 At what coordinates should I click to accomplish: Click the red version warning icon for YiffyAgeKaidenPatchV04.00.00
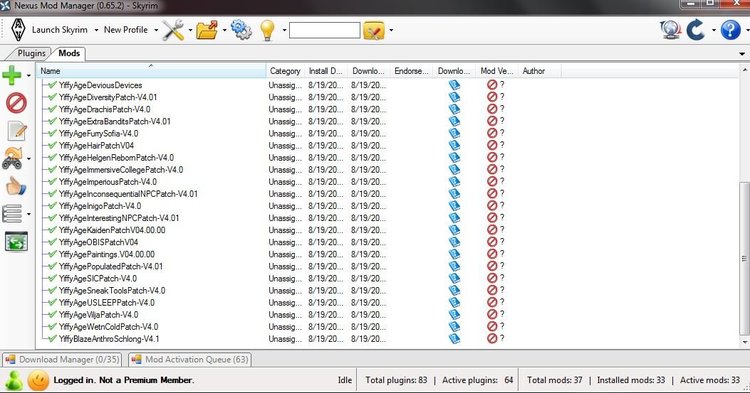coord(492,230)
